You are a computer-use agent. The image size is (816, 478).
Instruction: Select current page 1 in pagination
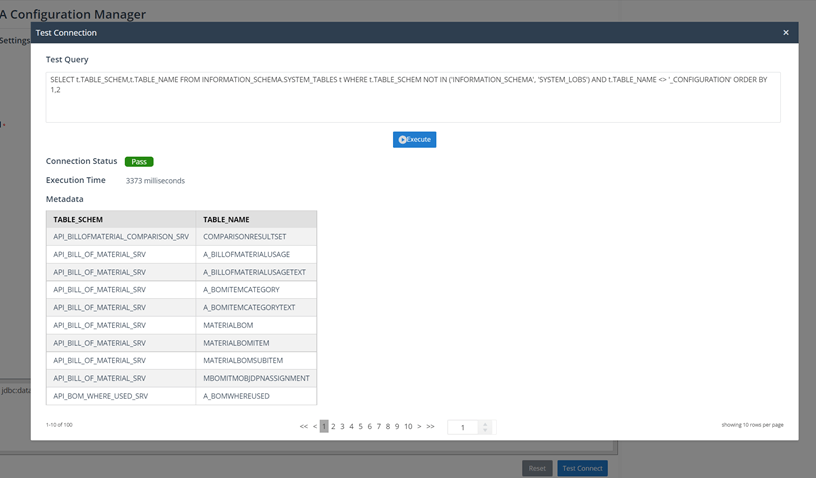coord(324,427)
